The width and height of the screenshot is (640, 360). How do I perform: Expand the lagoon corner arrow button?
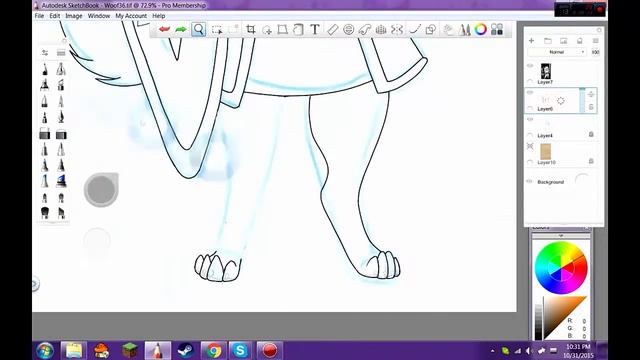pyautogui.click(x=35, y=284)
